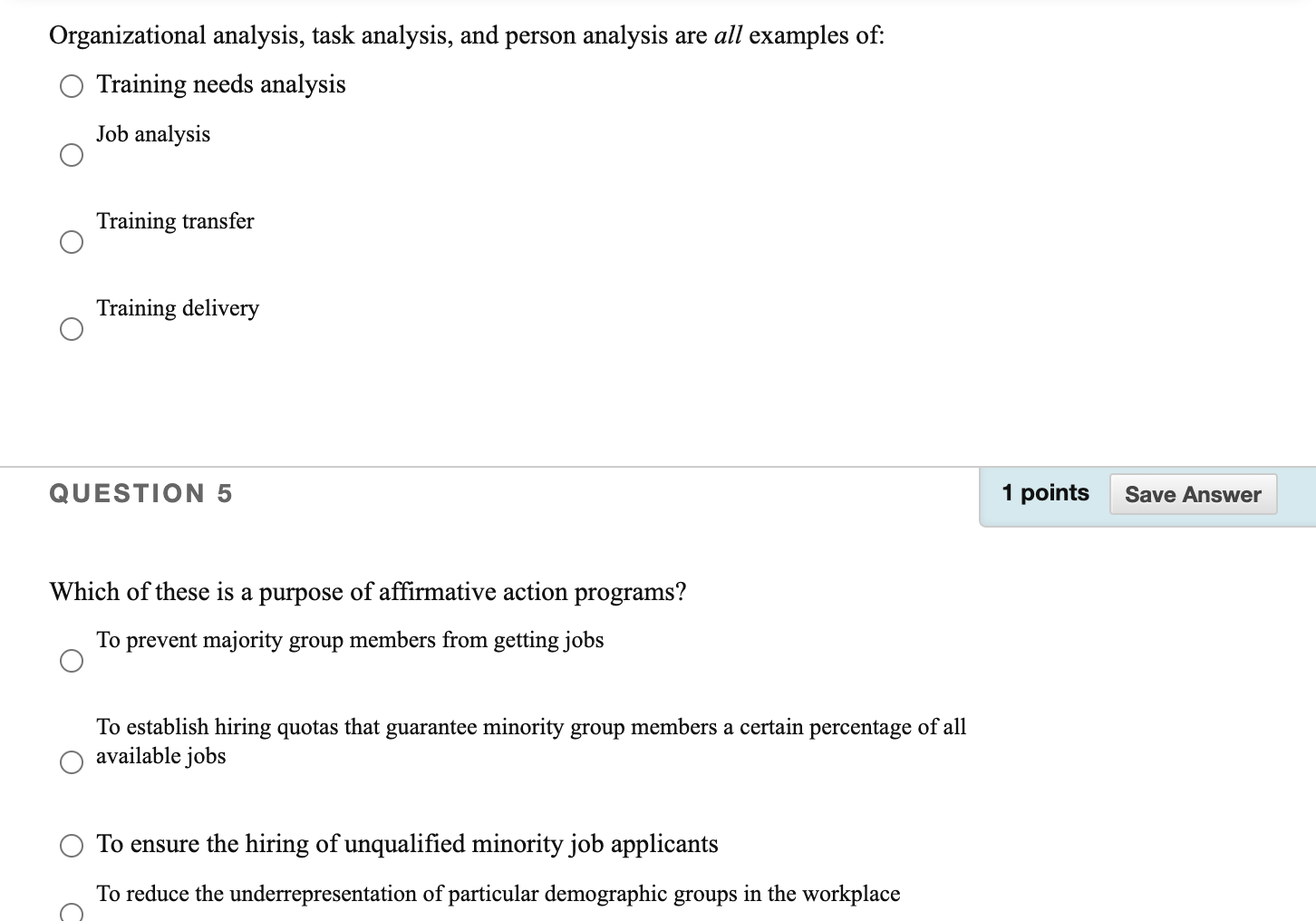Click the Save Answer button

coord(1193,494)
